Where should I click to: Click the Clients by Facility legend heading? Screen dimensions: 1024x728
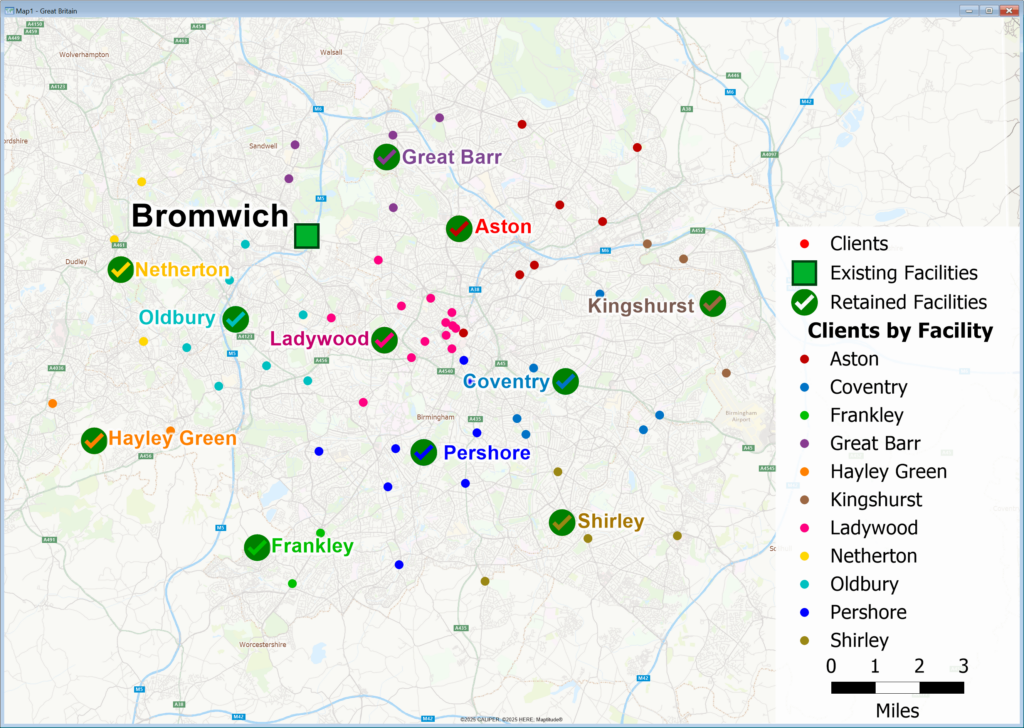900,330
